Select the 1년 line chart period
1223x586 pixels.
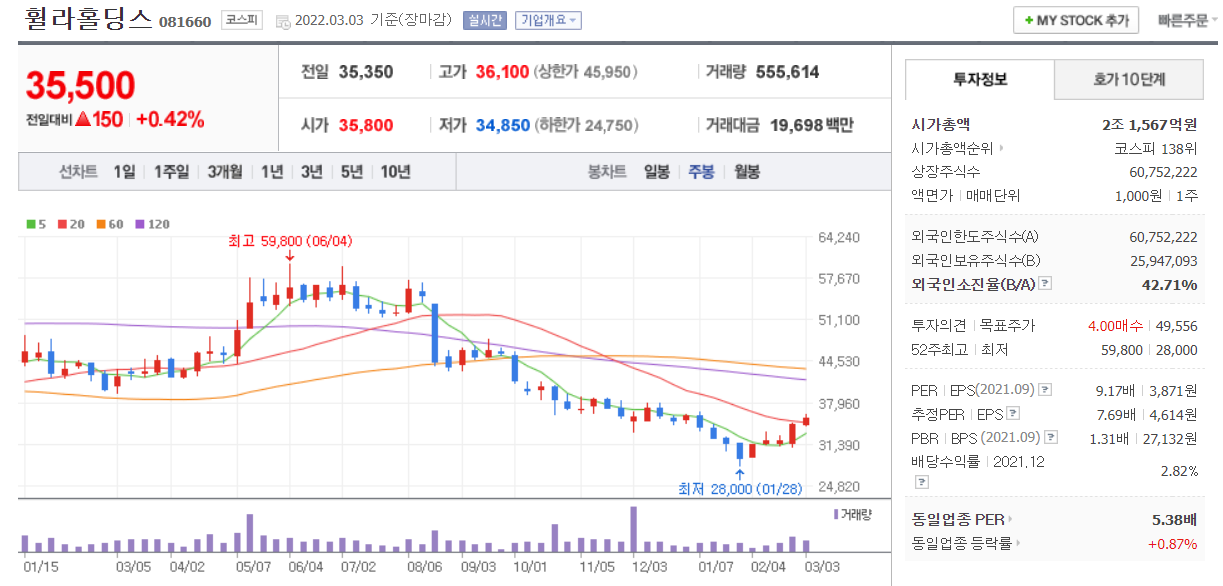272,171
